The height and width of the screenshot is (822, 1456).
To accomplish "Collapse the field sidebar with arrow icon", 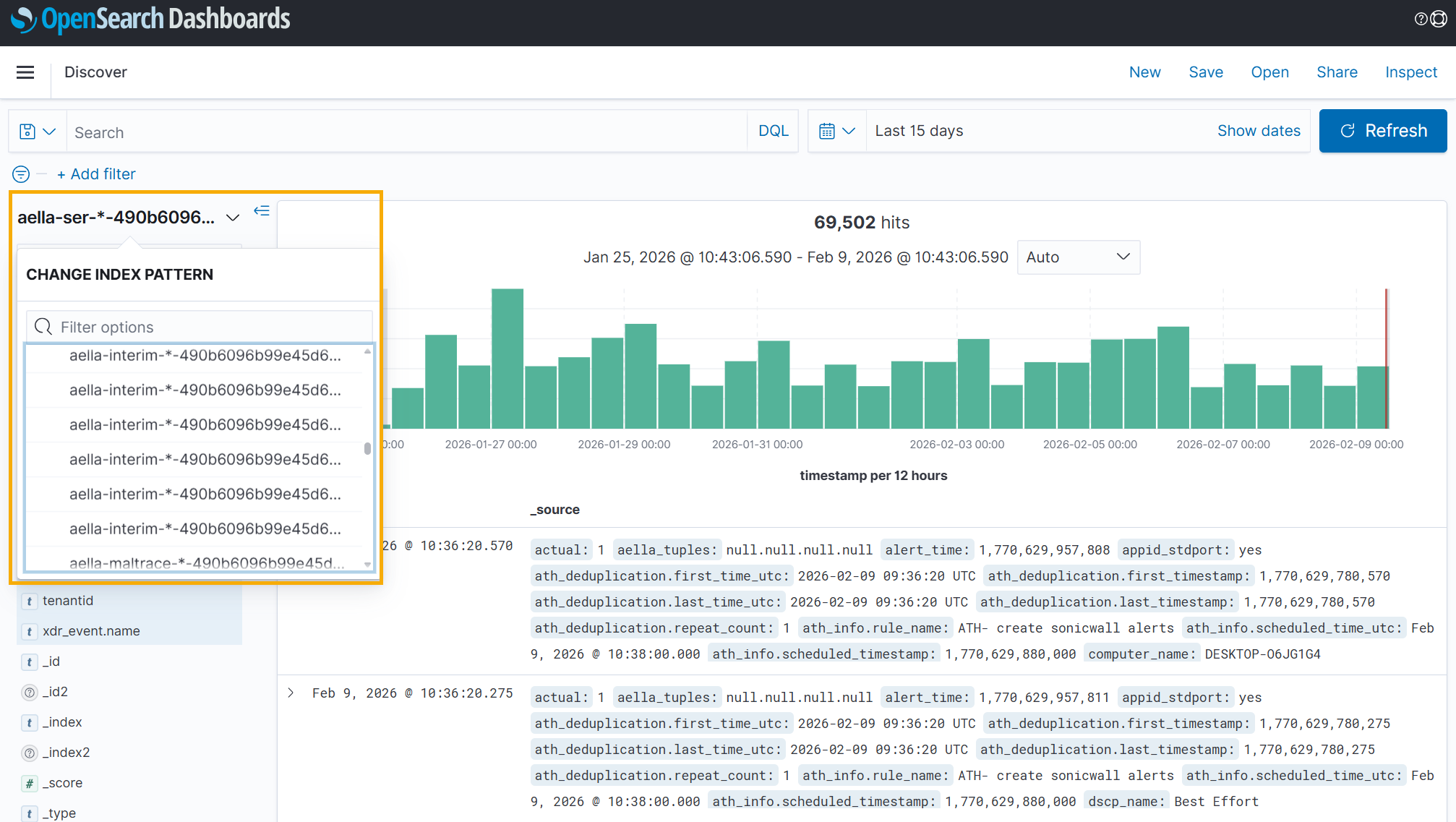I will point(262,211).
